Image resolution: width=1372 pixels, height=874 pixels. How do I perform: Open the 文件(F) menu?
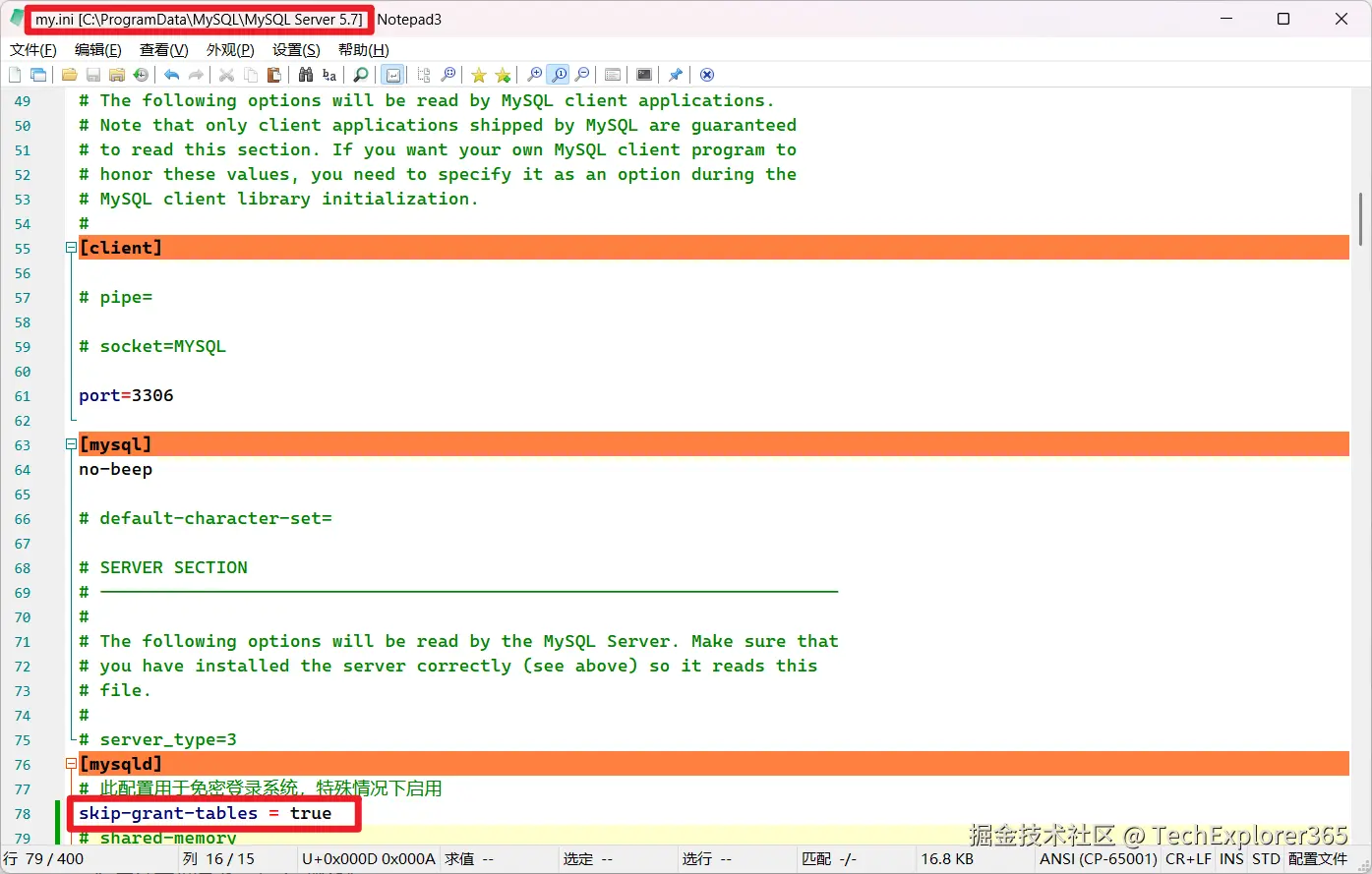coord(33,50)
